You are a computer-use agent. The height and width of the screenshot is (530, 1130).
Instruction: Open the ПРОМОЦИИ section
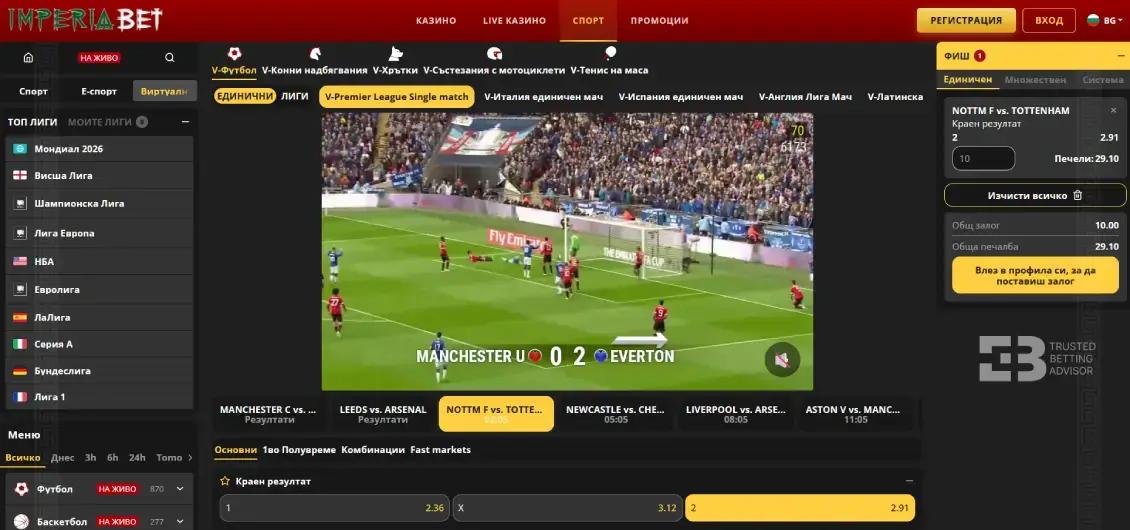659,21
